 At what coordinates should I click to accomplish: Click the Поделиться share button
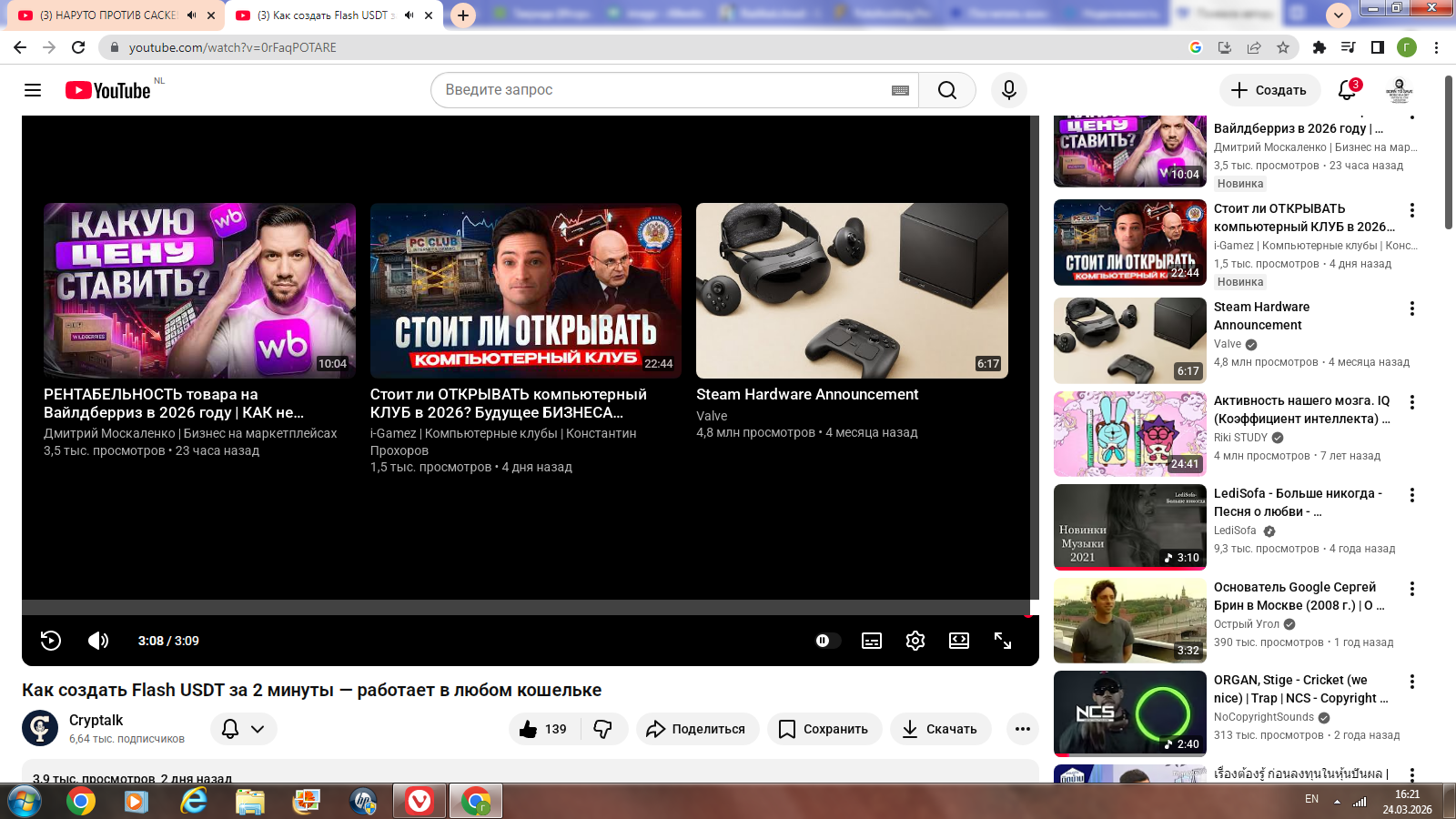(697, 729)
